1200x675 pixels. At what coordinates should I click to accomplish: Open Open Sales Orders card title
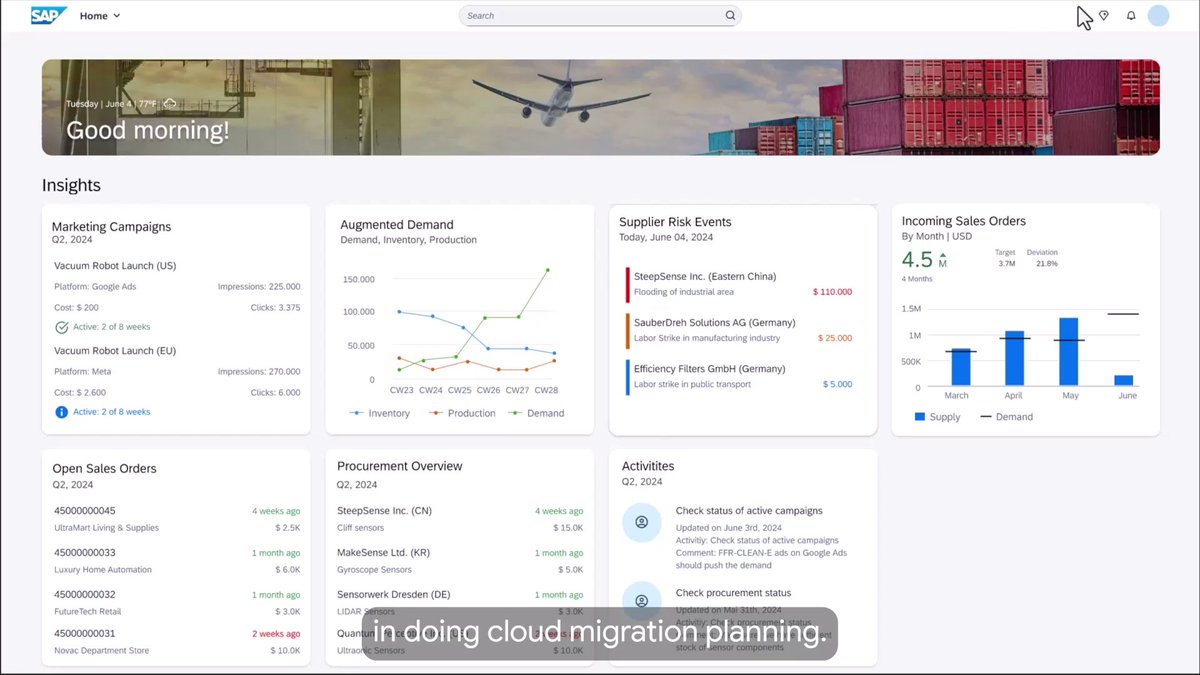point(104,468)
